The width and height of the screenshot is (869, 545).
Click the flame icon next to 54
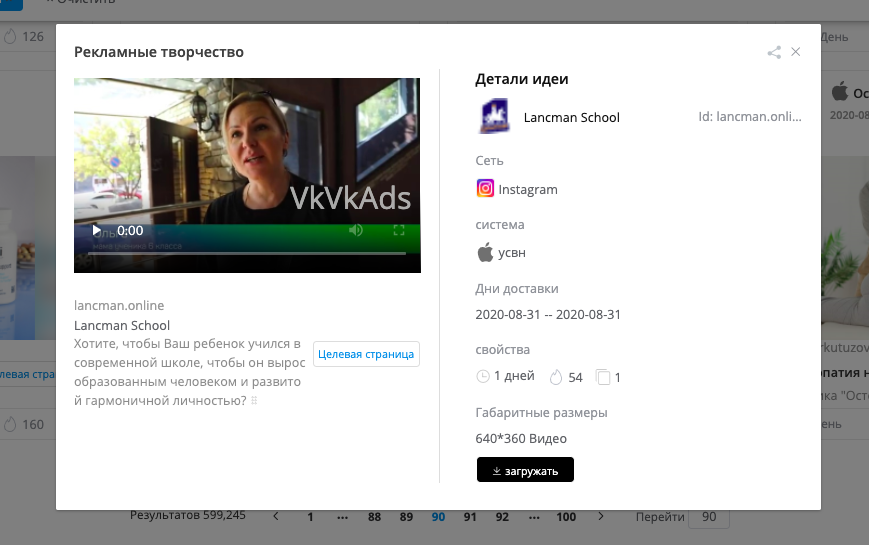coord(556,377)
